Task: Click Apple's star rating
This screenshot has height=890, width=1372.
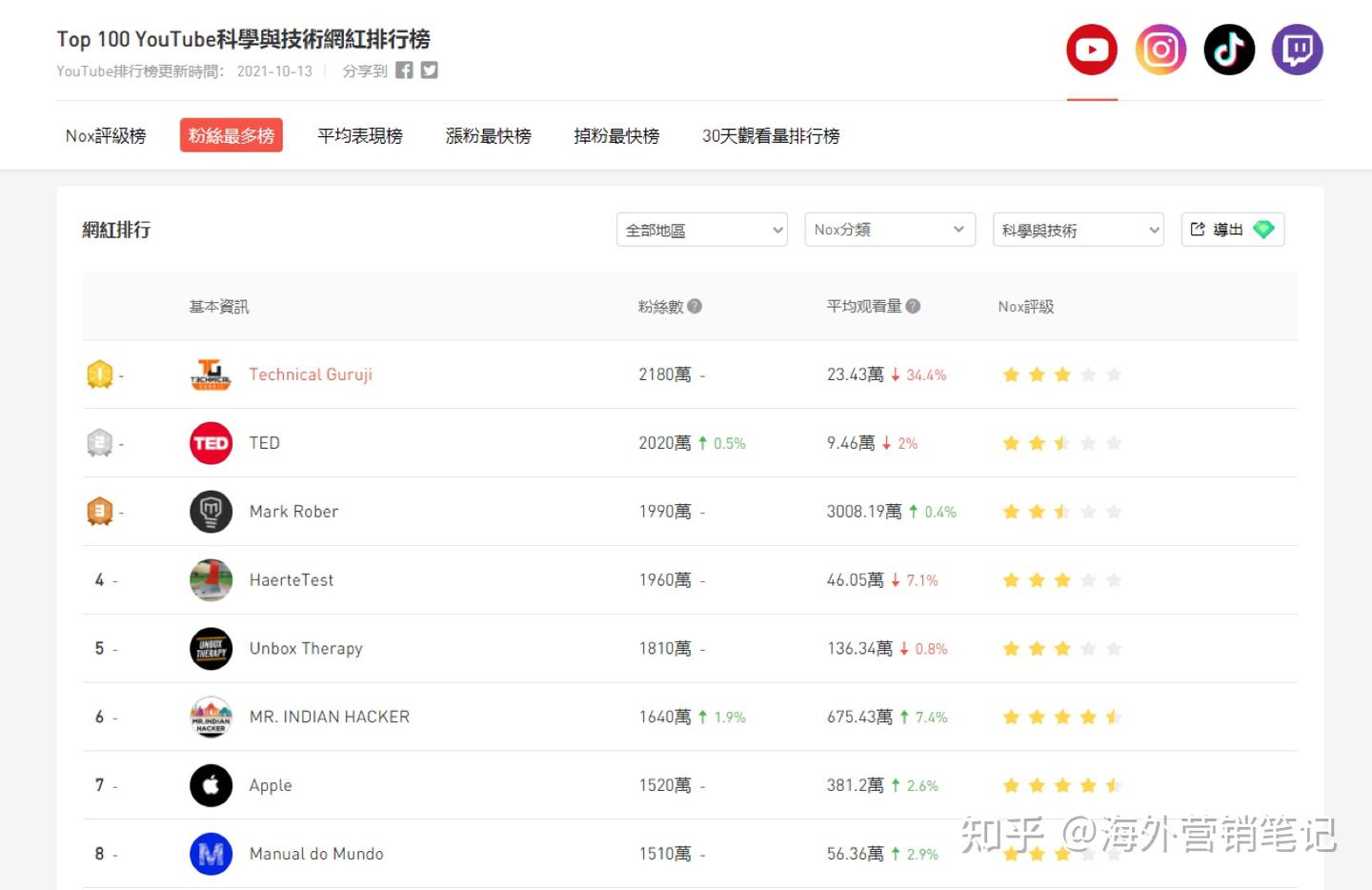Action: coord(1062,786)
